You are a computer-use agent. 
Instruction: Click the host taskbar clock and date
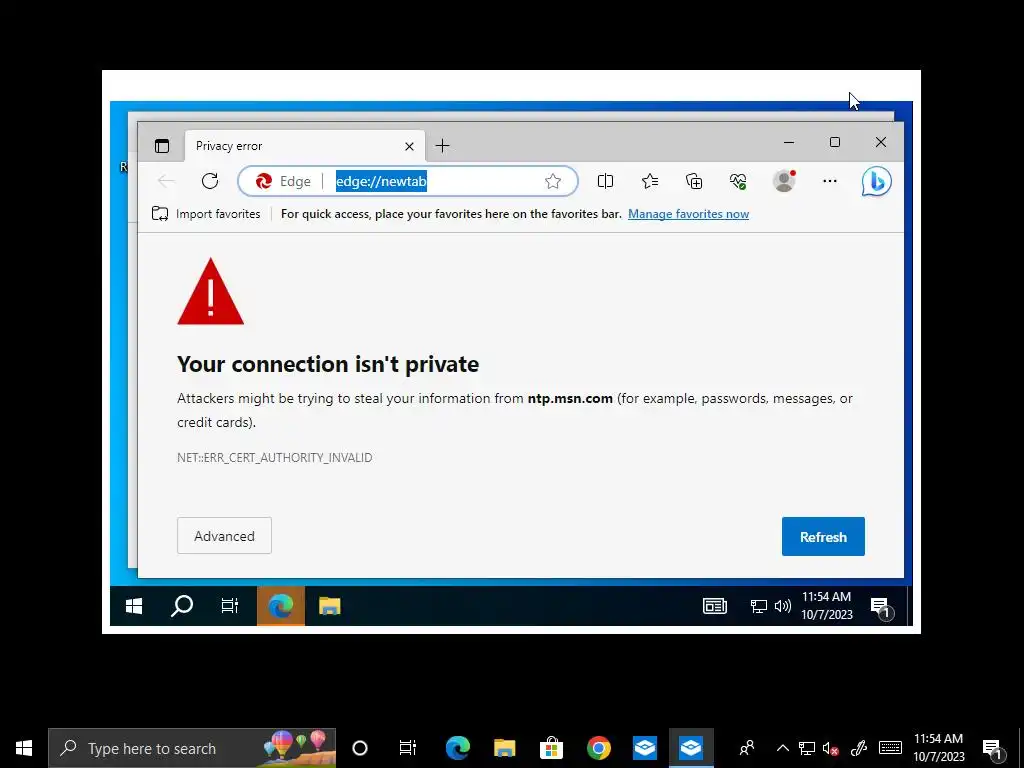tap(938, 748)
